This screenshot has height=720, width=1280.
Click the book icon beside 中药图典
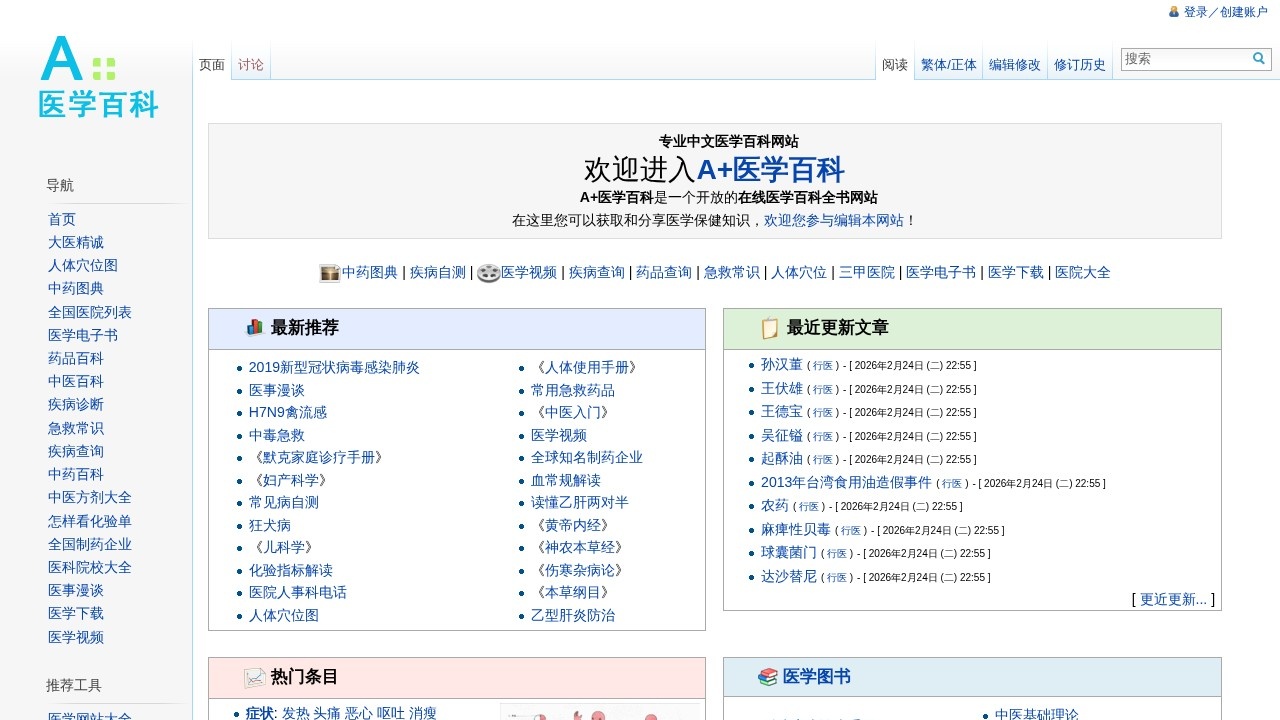click(x=329, y=272)
